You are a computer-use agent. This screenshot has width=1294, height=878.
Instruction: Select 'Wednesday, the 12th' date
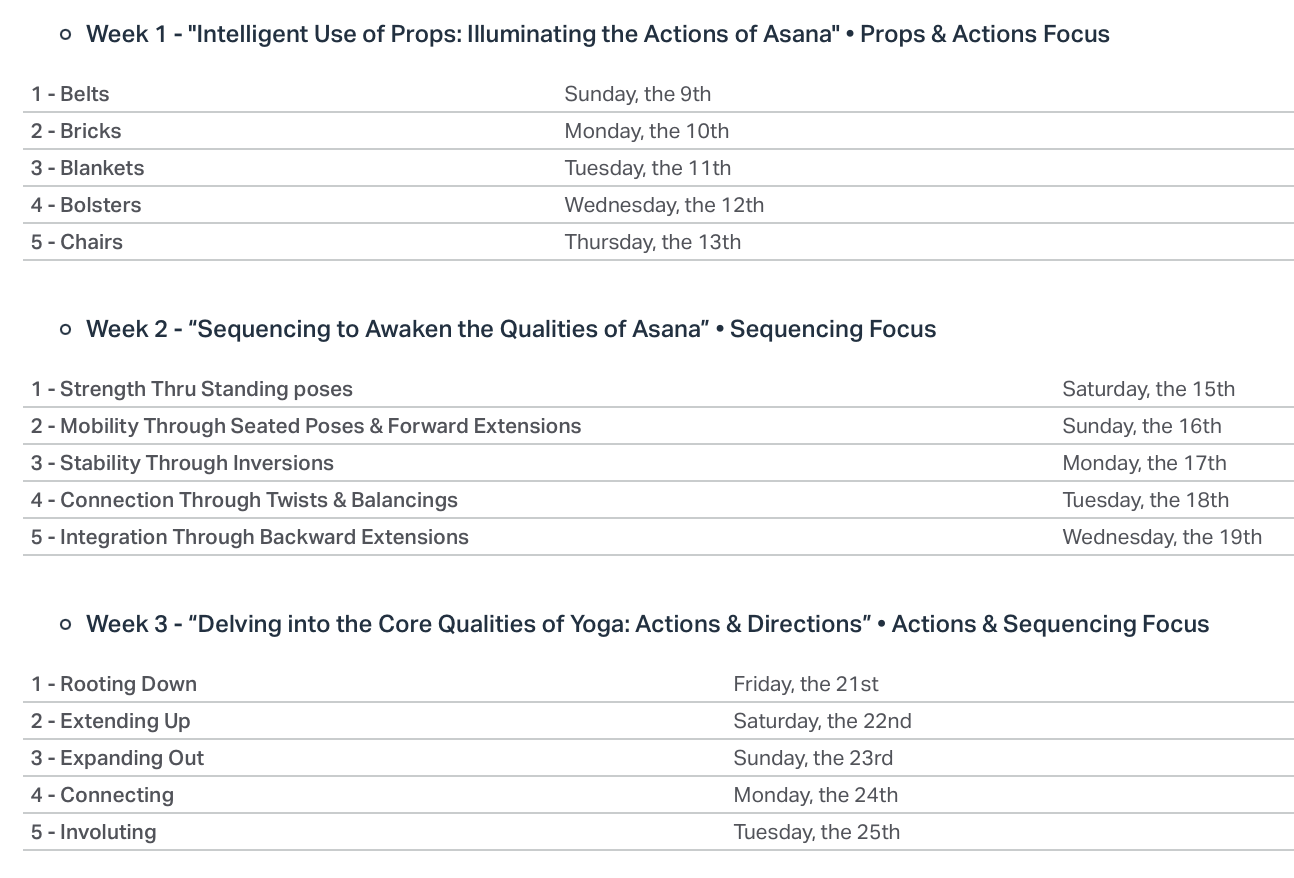pos(664,205)
